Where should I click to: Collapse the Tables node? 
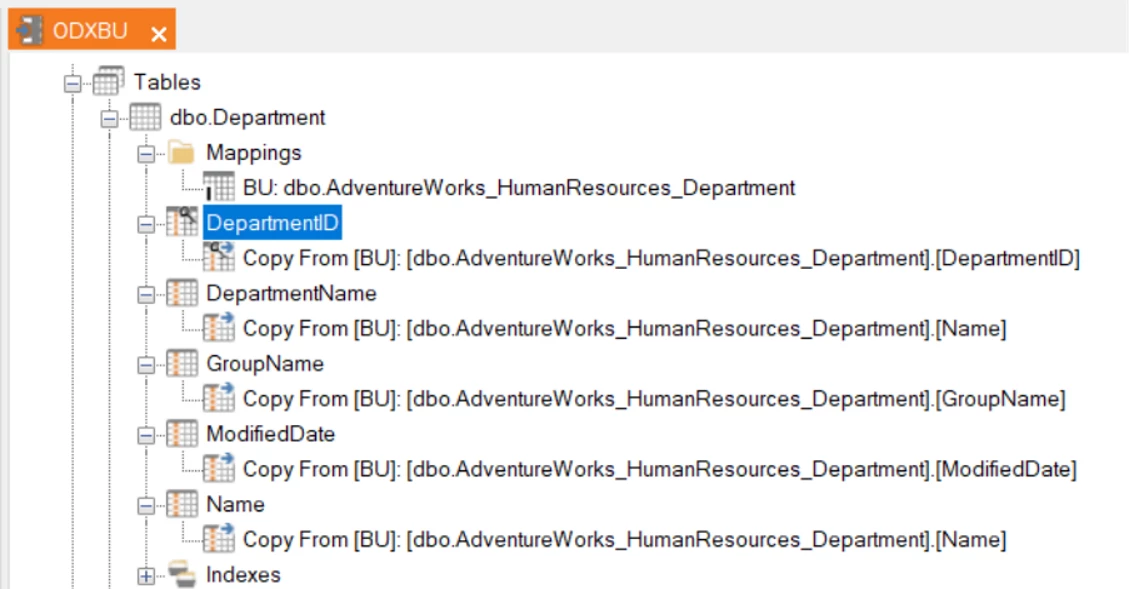click(71, 83)
